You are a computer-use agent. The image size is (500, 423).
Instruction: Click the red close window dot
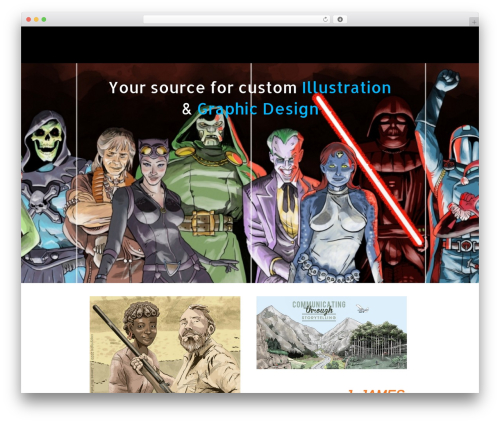[29, 19]
